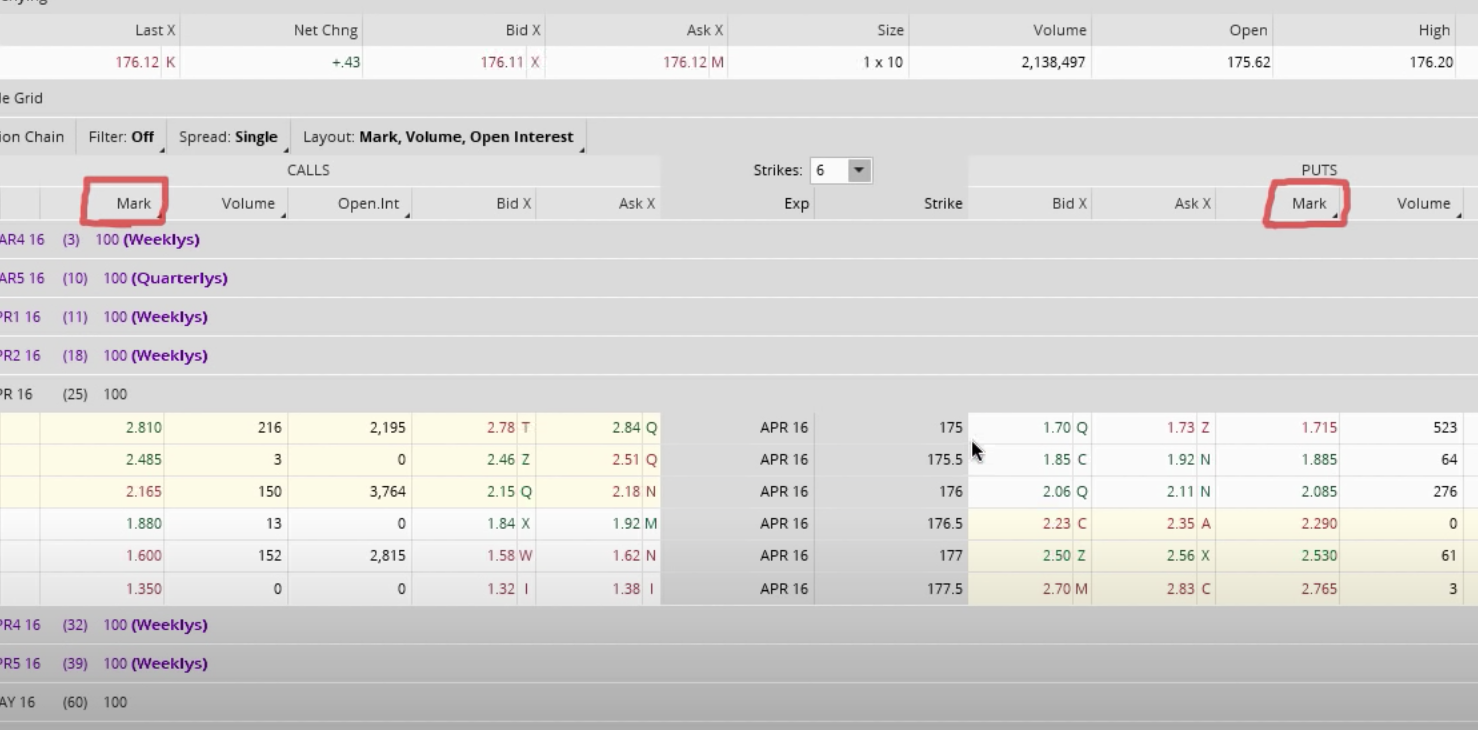Click the call mark value 2.810
This screenshot has width=1478, height=730.
[144, 428]
